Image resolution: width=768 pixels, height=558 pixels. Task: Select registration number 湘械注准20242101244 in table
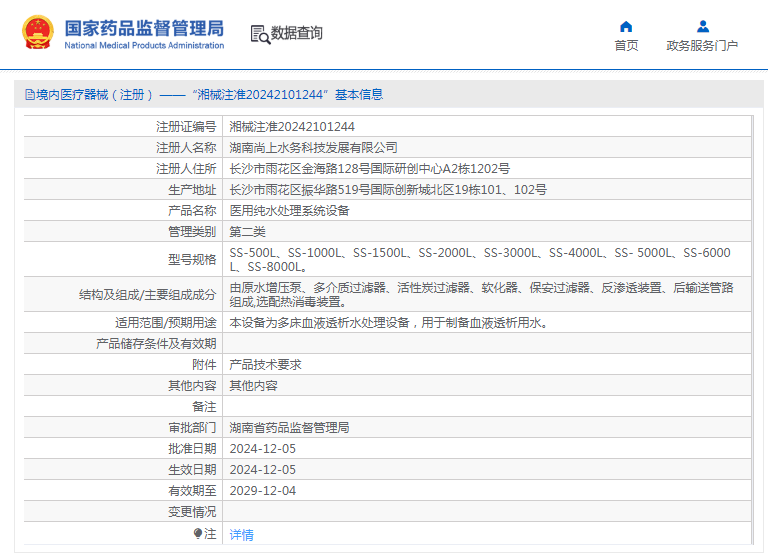point(292,127)
